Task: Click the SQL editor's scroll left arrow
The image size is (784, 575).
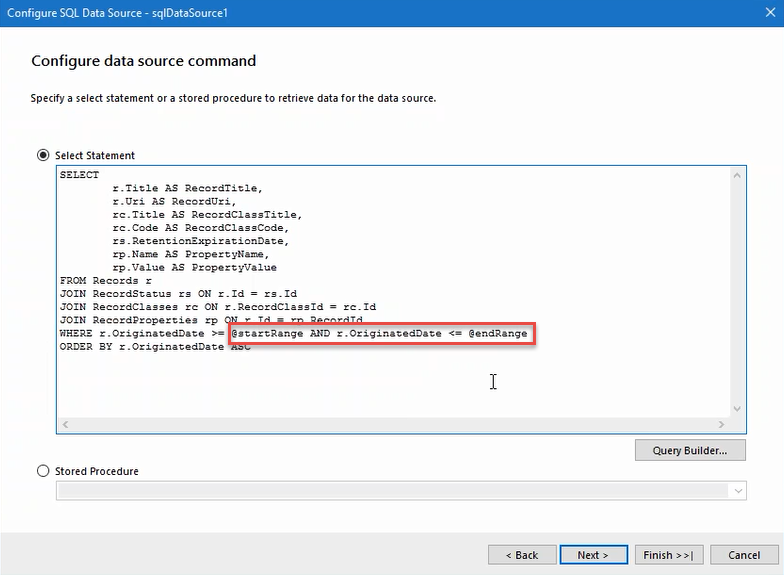Action: pos(66,425)
